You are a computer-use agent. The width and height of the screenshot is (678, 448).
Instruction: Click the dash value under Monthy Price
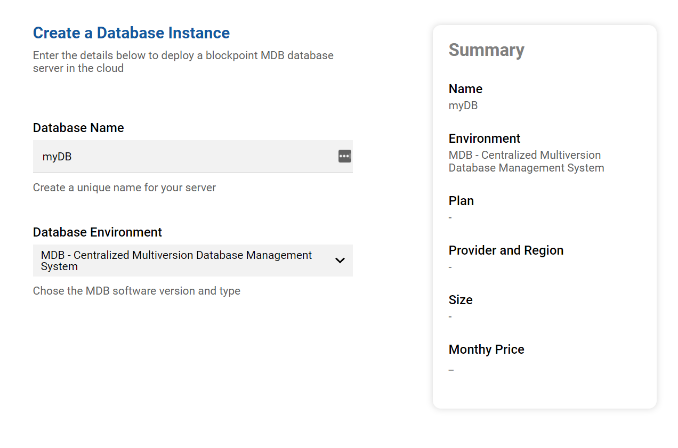point(451,370)
